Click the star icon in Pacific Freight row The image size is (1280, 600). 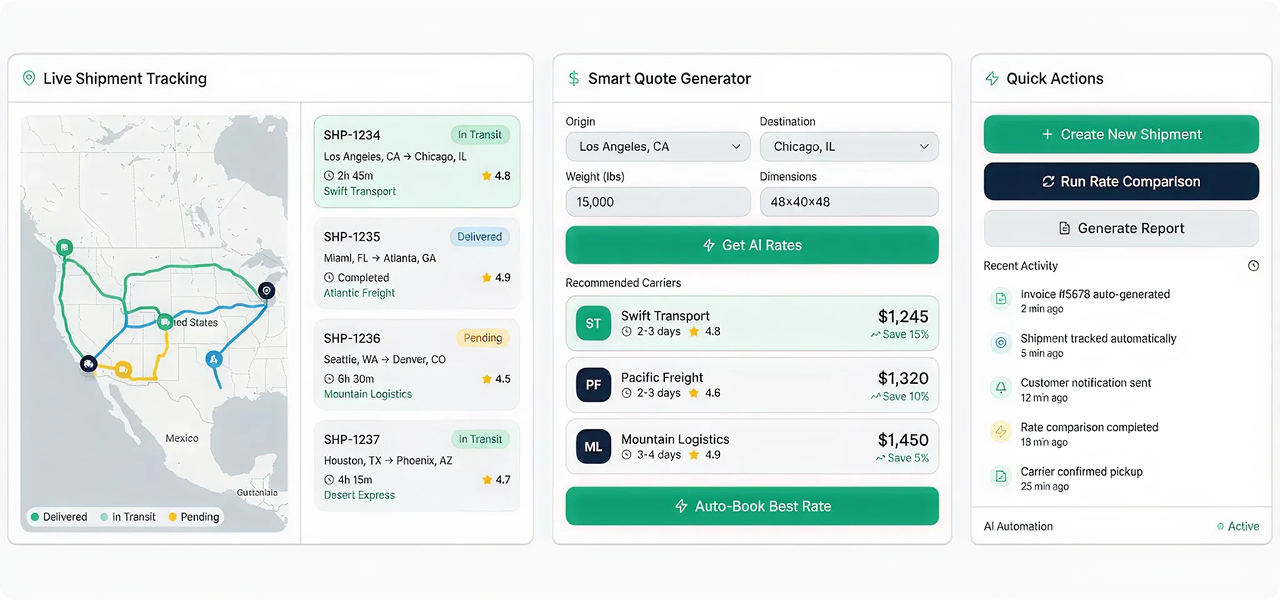[x=694, y=393]
